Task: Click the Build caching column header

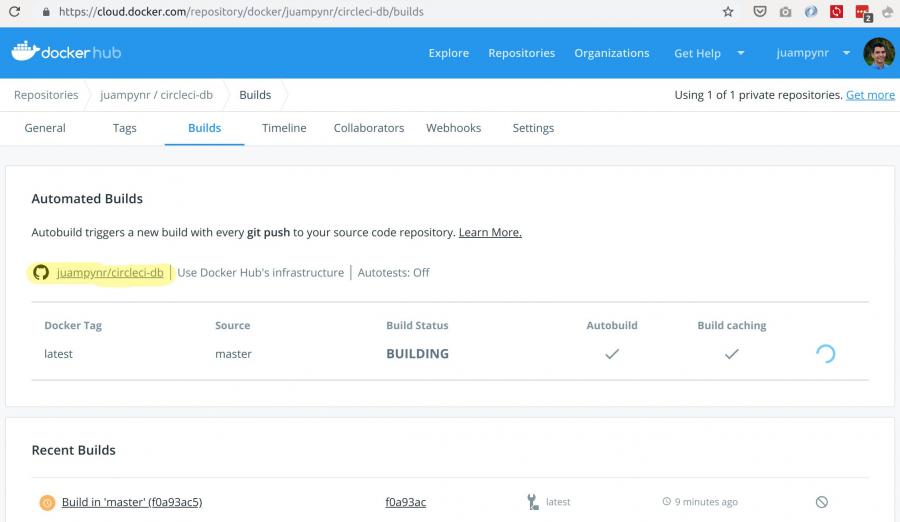Action: click(x=732, y=325)
